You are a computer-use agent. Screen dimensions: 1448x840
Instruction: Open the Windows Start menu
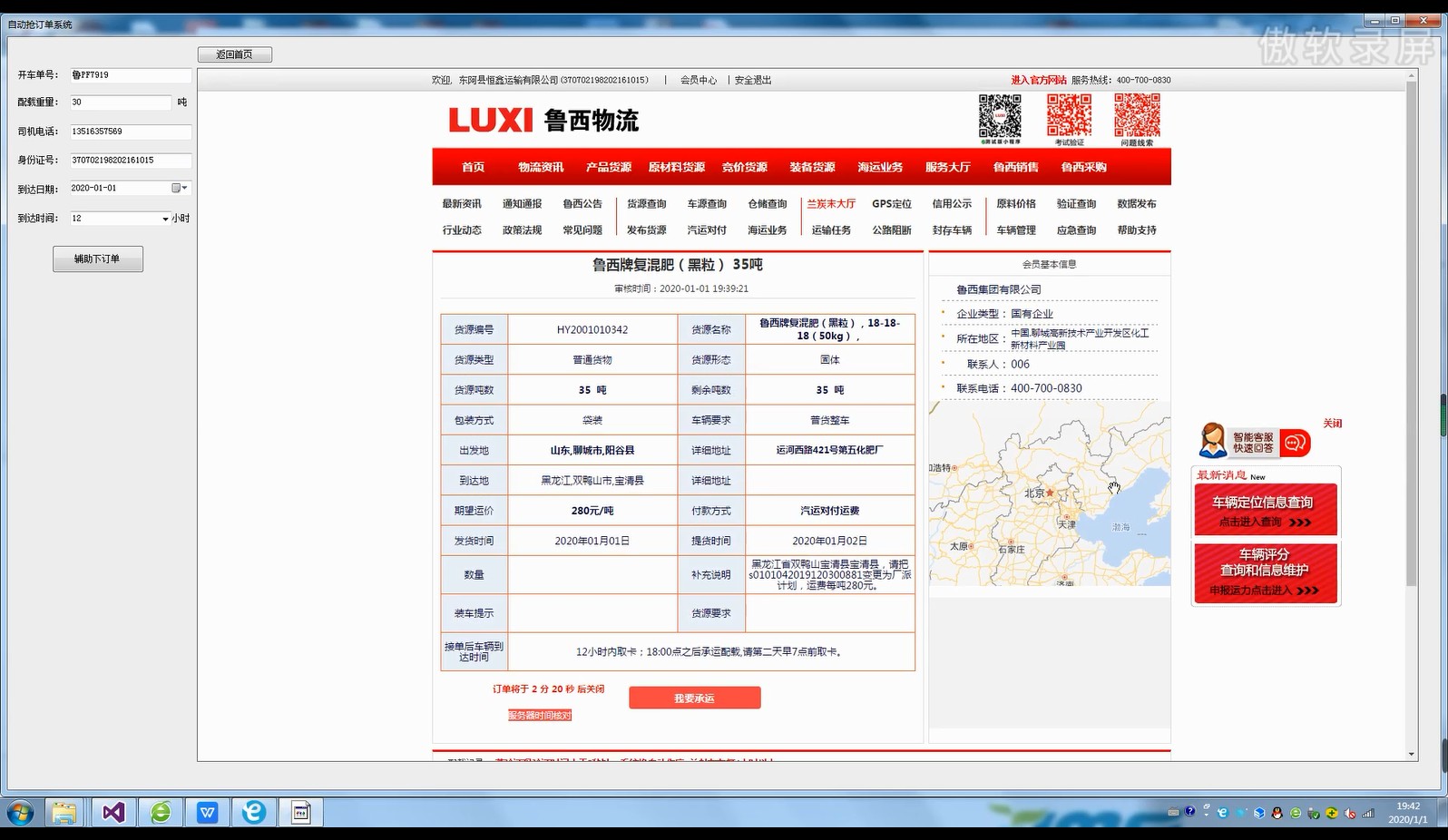point(20,812)
